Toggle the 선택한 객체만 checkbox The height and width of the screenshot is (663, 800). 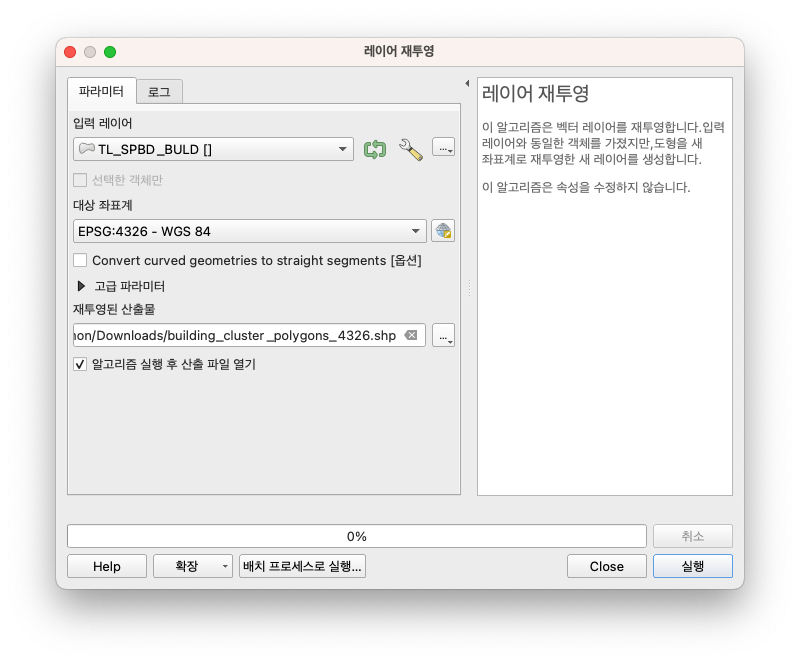pyautogui.click(x=80, y=180)
